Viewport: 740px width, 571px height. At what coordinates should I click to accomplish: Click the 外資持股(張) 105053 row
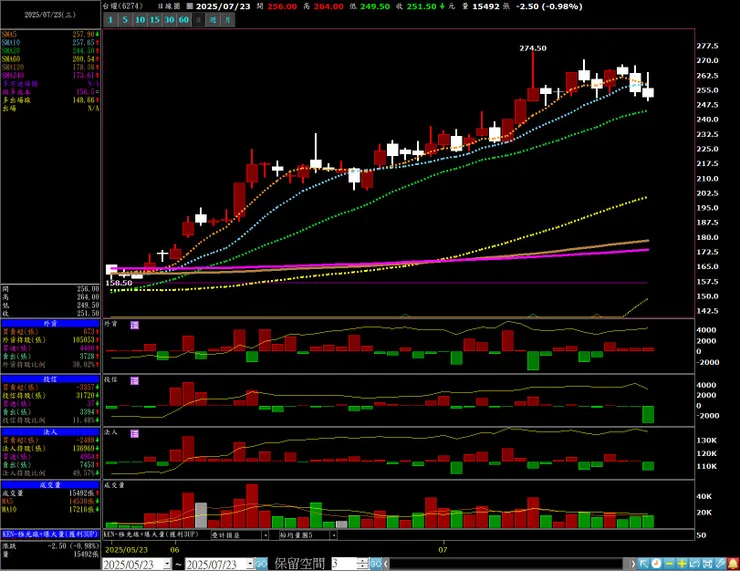pos(50,340)
